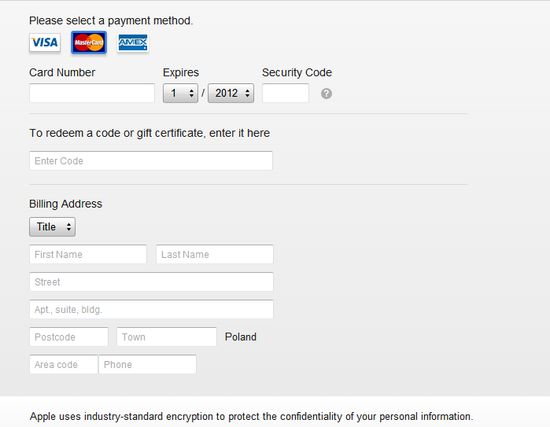Click the Town input field
Viewport: 550px width, 427px height.
tap(167, 337)
